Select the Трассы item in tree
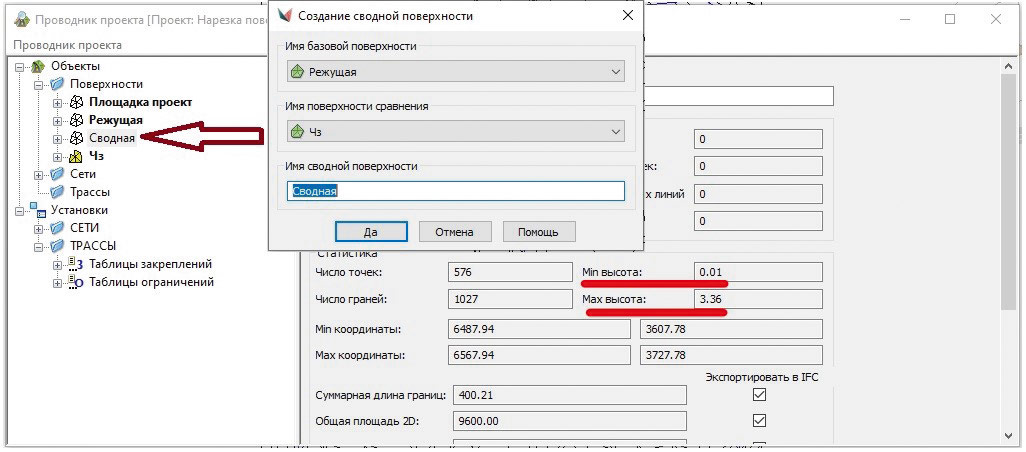 click(90, 192)
